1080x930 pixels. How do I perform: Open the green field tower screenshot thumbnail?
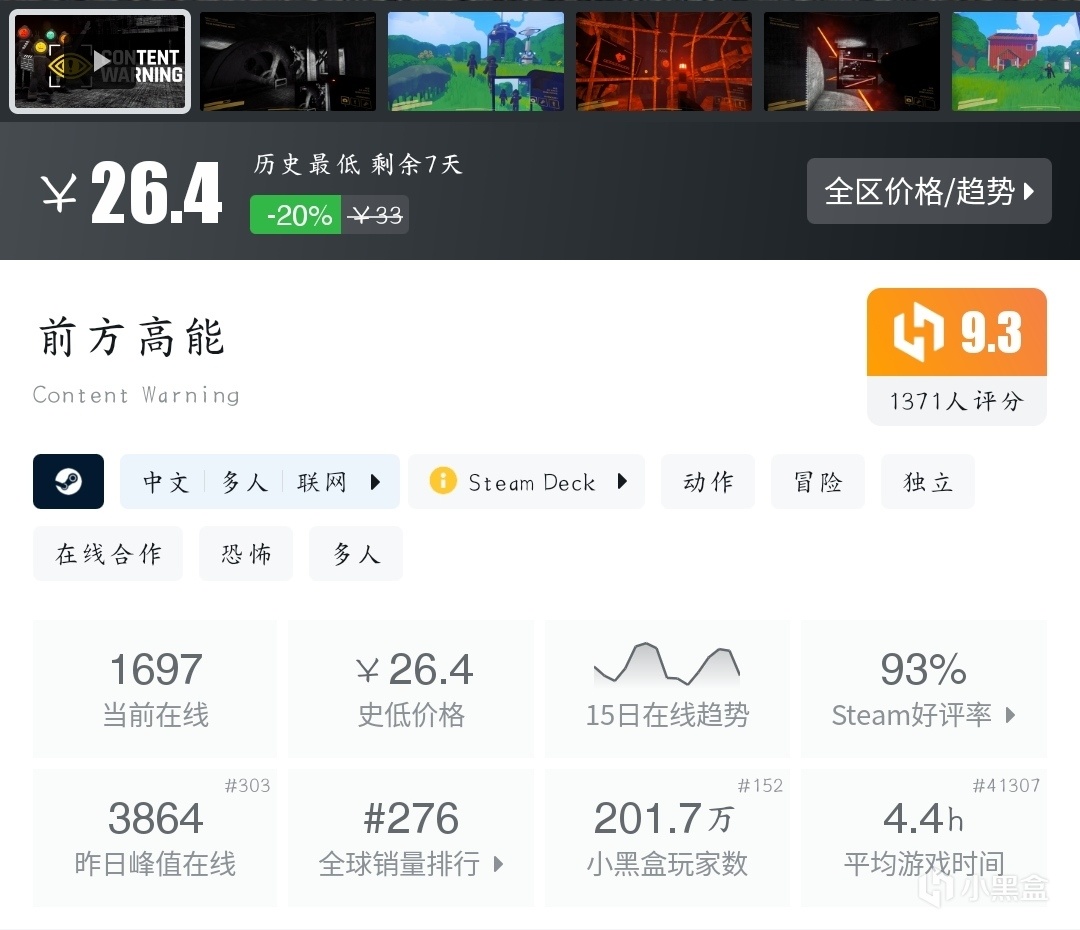(476, 61)
